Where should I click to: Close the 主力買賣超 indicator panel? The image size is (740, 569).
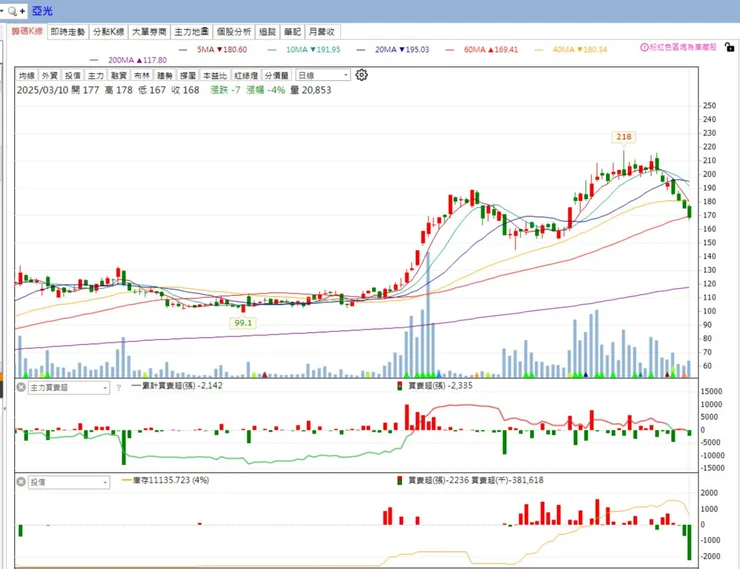tap(21, 387)
